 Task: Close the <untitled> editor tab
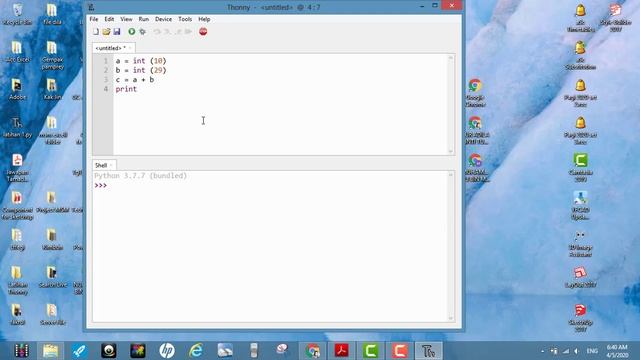[130, 48]
